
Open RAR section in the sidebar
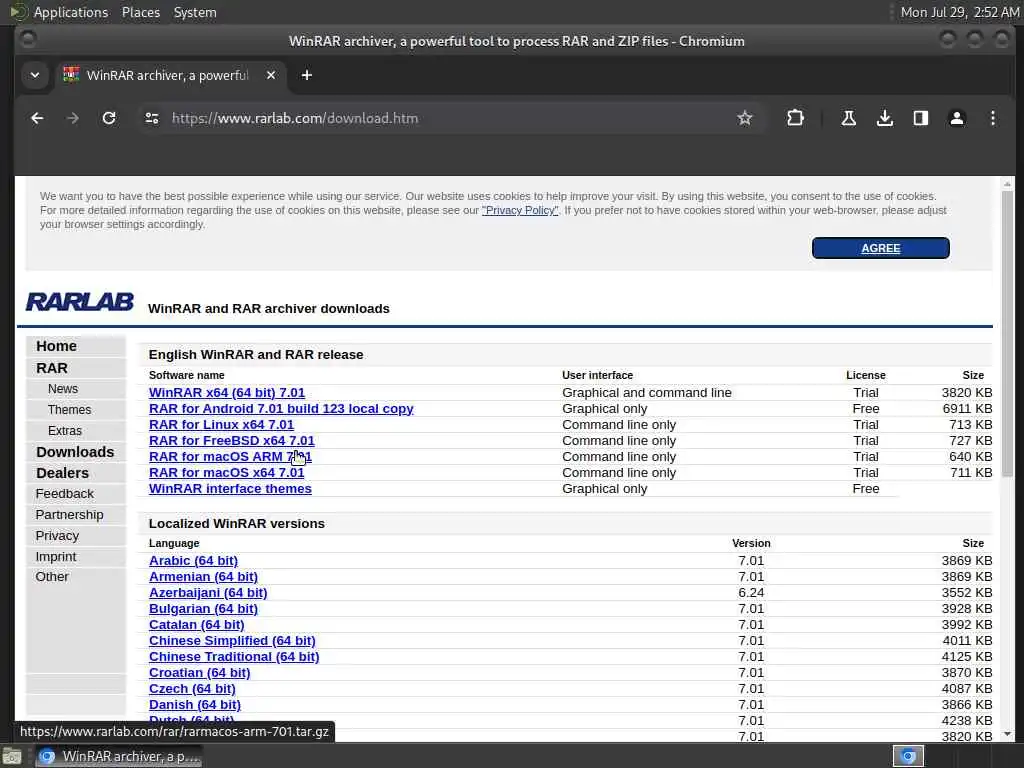coord(52,368)
